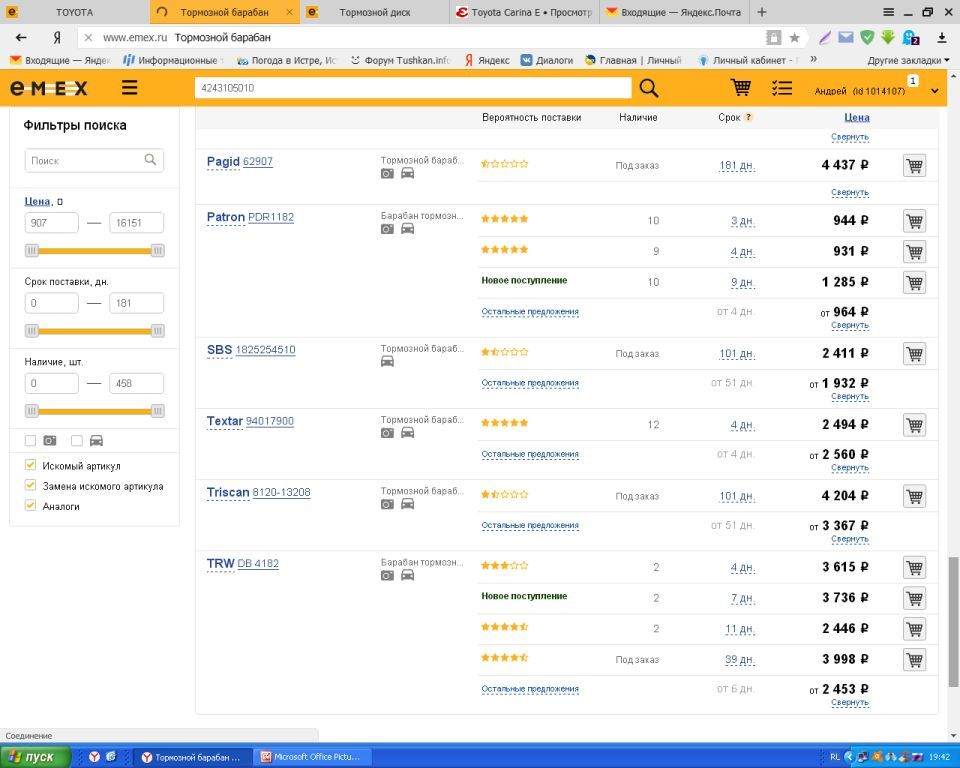The width and height of the screenshot is (960, 768).
Task: Open the SBS brand link
Action: point(219,350)
